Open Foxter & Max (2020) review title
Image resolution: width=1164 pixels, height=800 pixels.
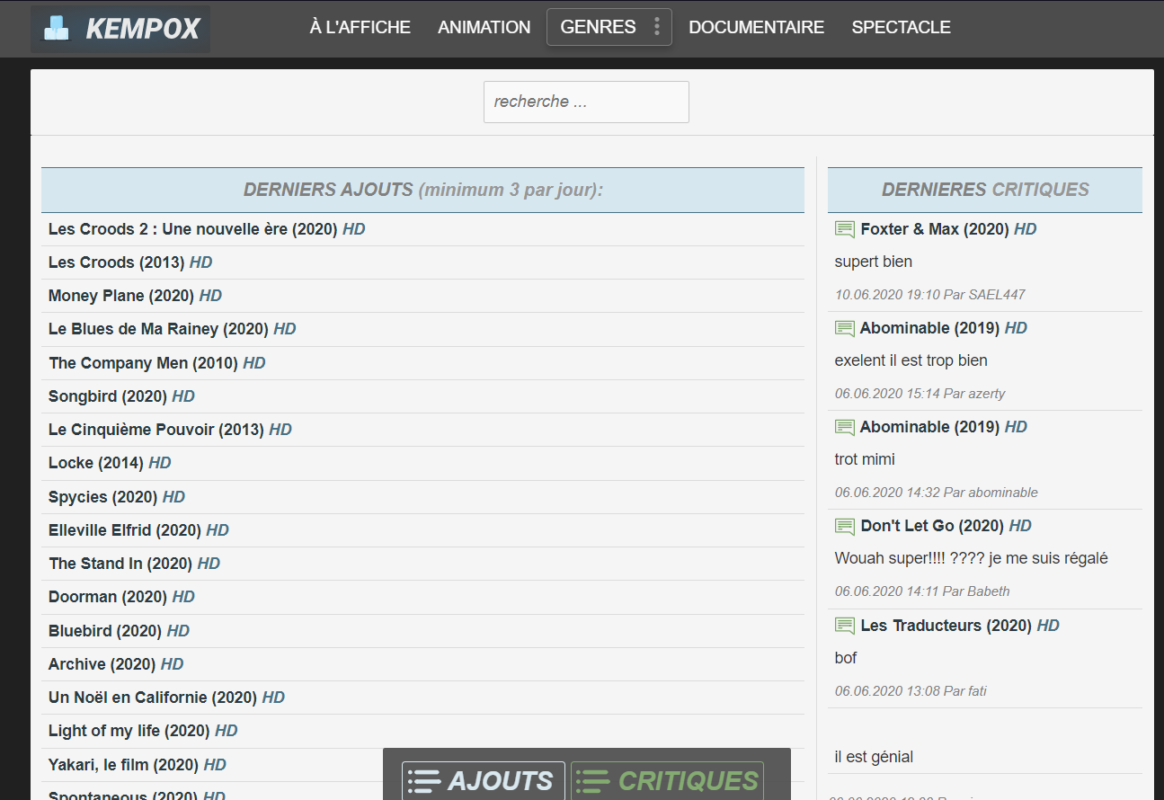coord(948,229)
